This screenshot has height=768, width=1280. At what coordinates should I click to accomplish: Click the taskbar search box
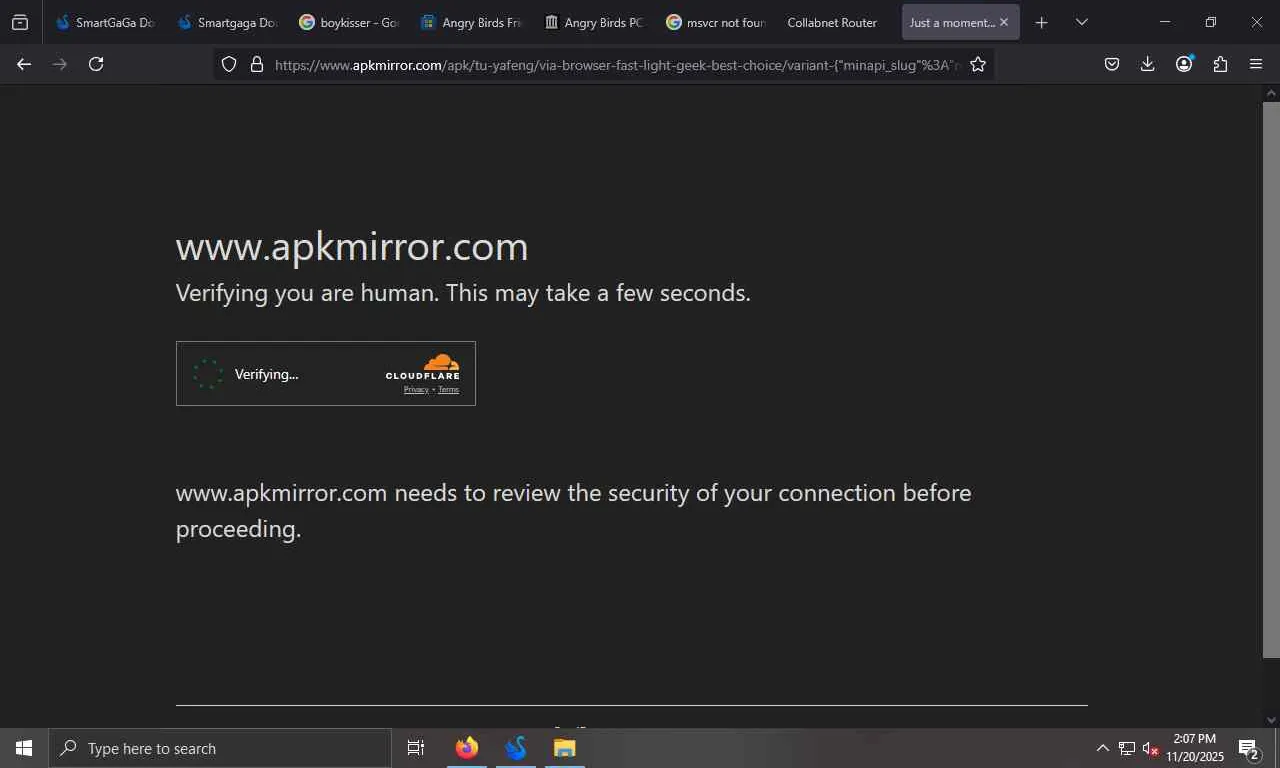point(220,748)
